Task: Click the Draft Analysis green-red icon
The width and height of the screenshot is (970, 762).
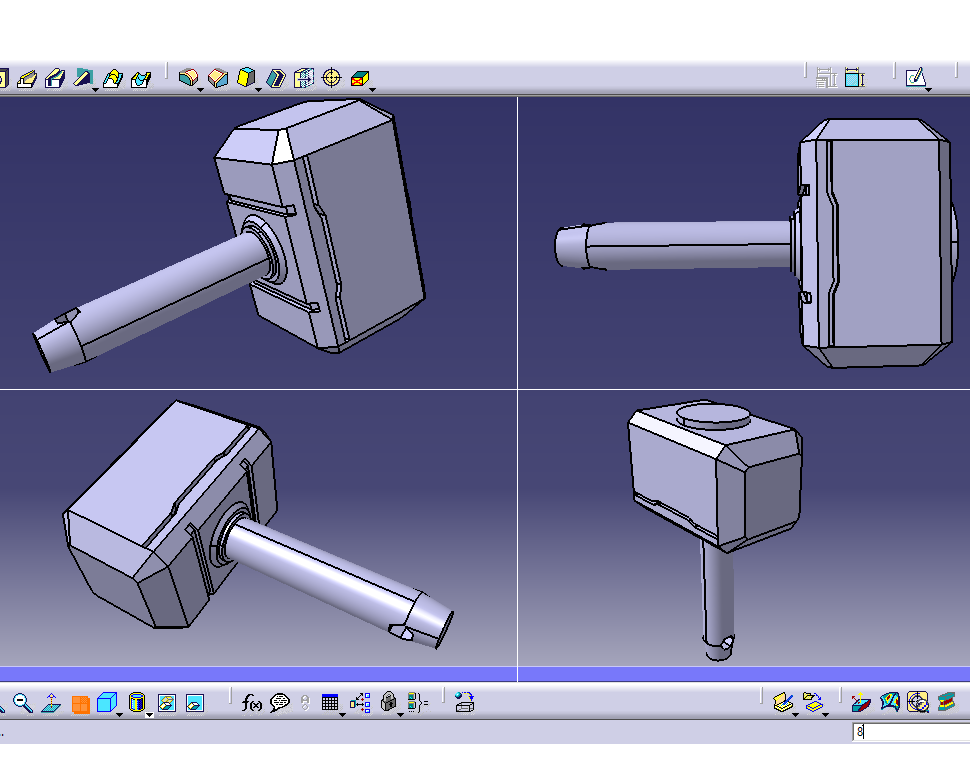Action: [946, 702]
